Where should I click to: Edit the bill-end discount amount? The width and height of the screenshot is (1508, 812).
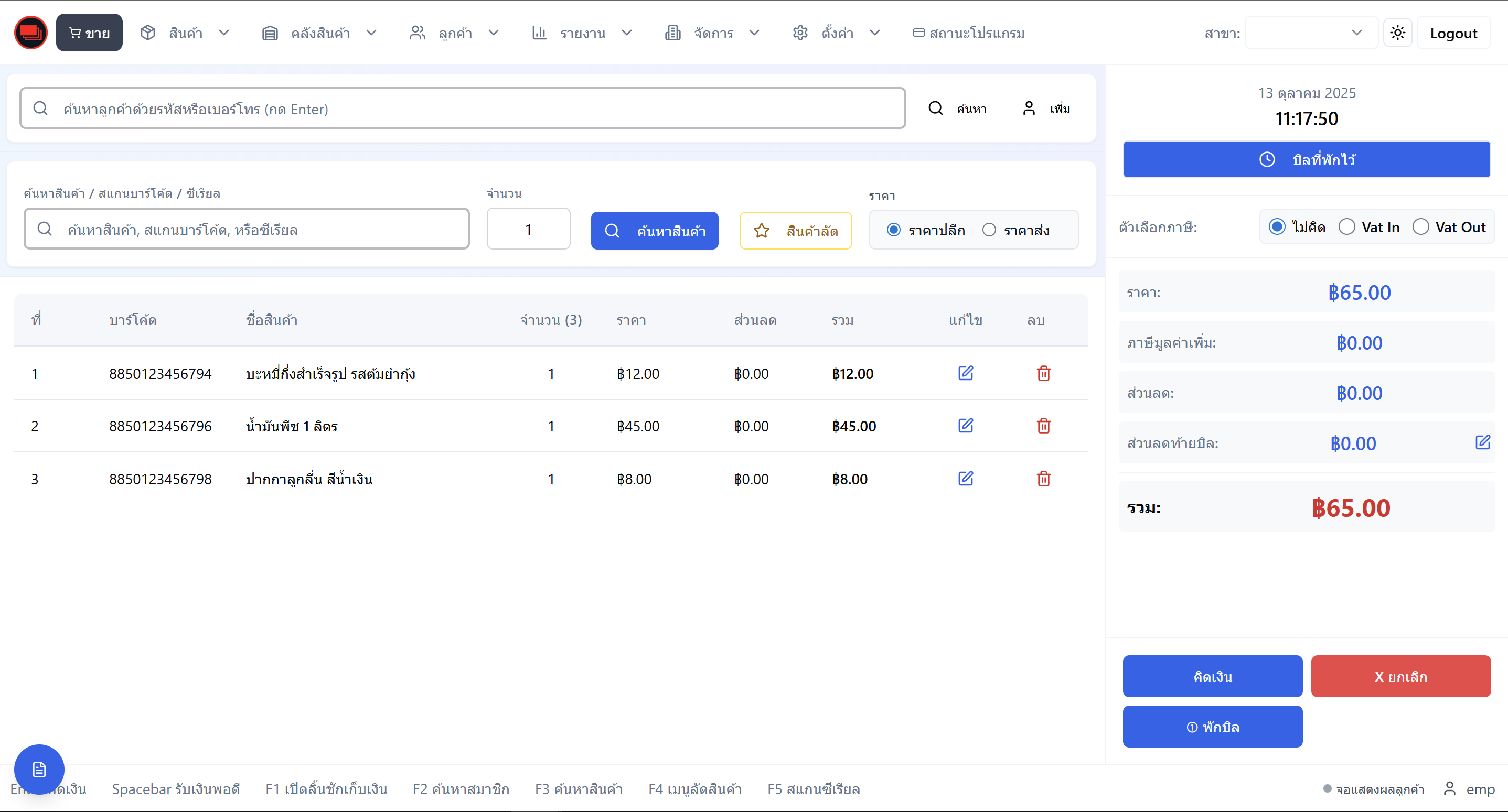click(x=1482, y=442)
